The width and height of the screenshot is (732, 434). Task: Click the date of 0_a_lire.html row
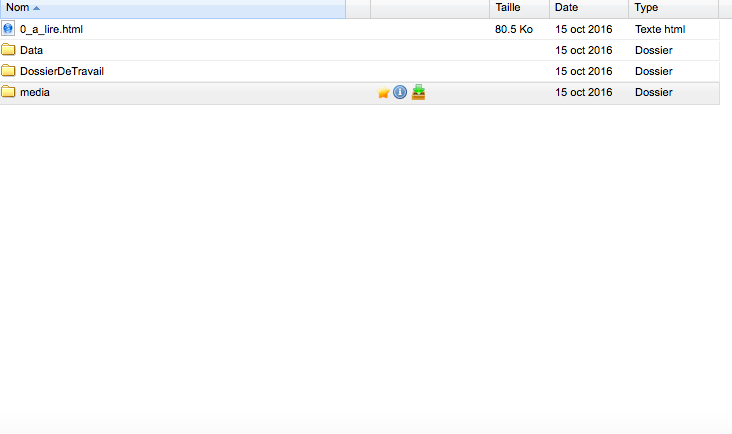click(x=584, y=29)
